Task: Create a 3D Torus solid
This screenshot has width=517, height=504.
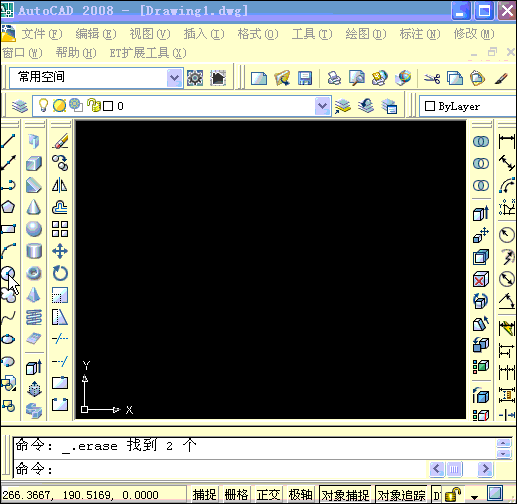Action: (34, 273)
